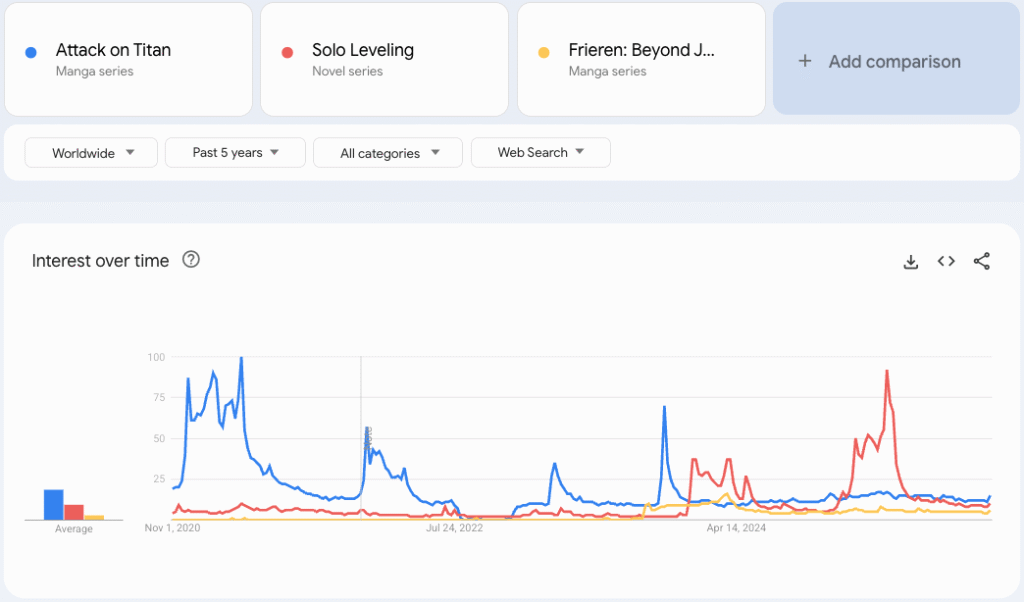Open the All categories dropdown
The height and width of the screenshot is (602, 1024).
[x=388, y=153]
